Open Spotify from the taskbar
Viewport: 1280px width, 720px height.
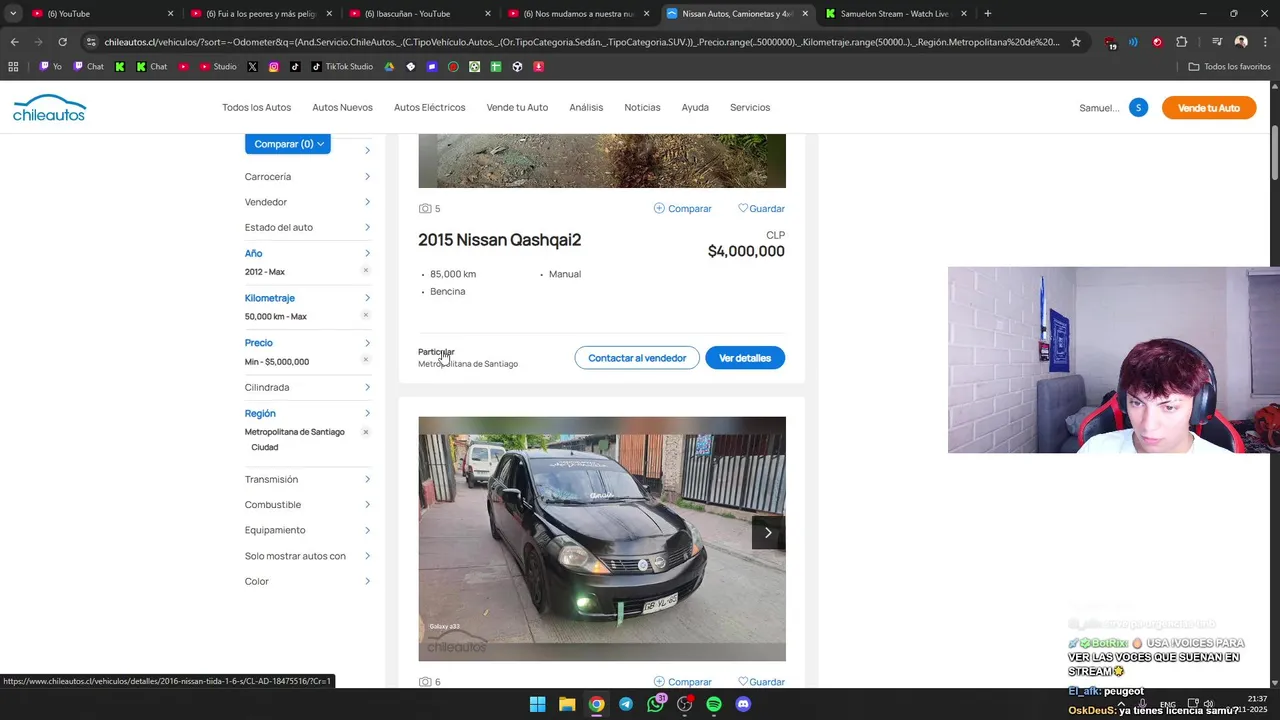(x=714, y=704)
